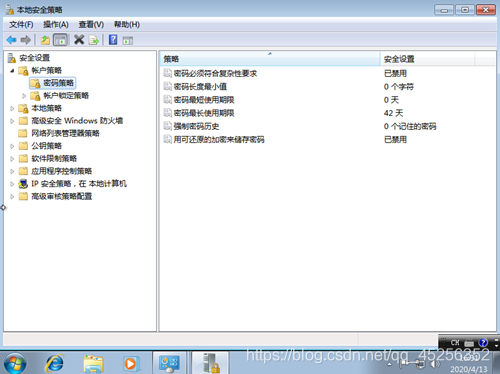Open the 操作(A) menu

[x=56, y=25]
